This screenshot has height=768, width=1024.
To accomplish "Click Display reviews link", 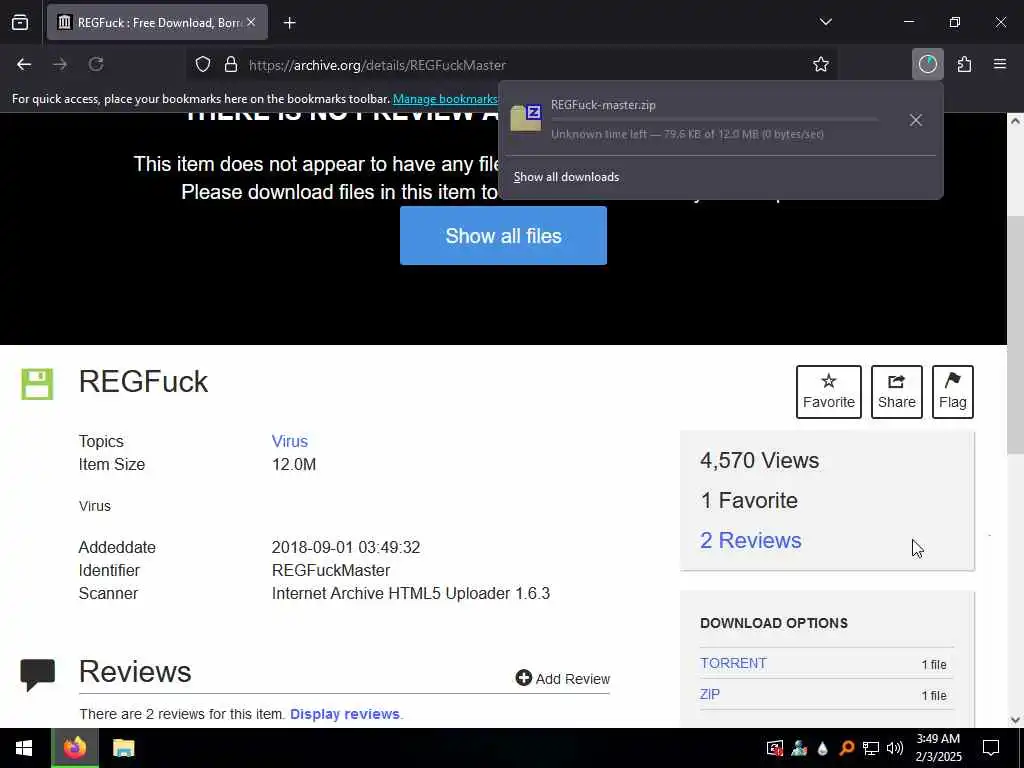I will coord(345,714).
